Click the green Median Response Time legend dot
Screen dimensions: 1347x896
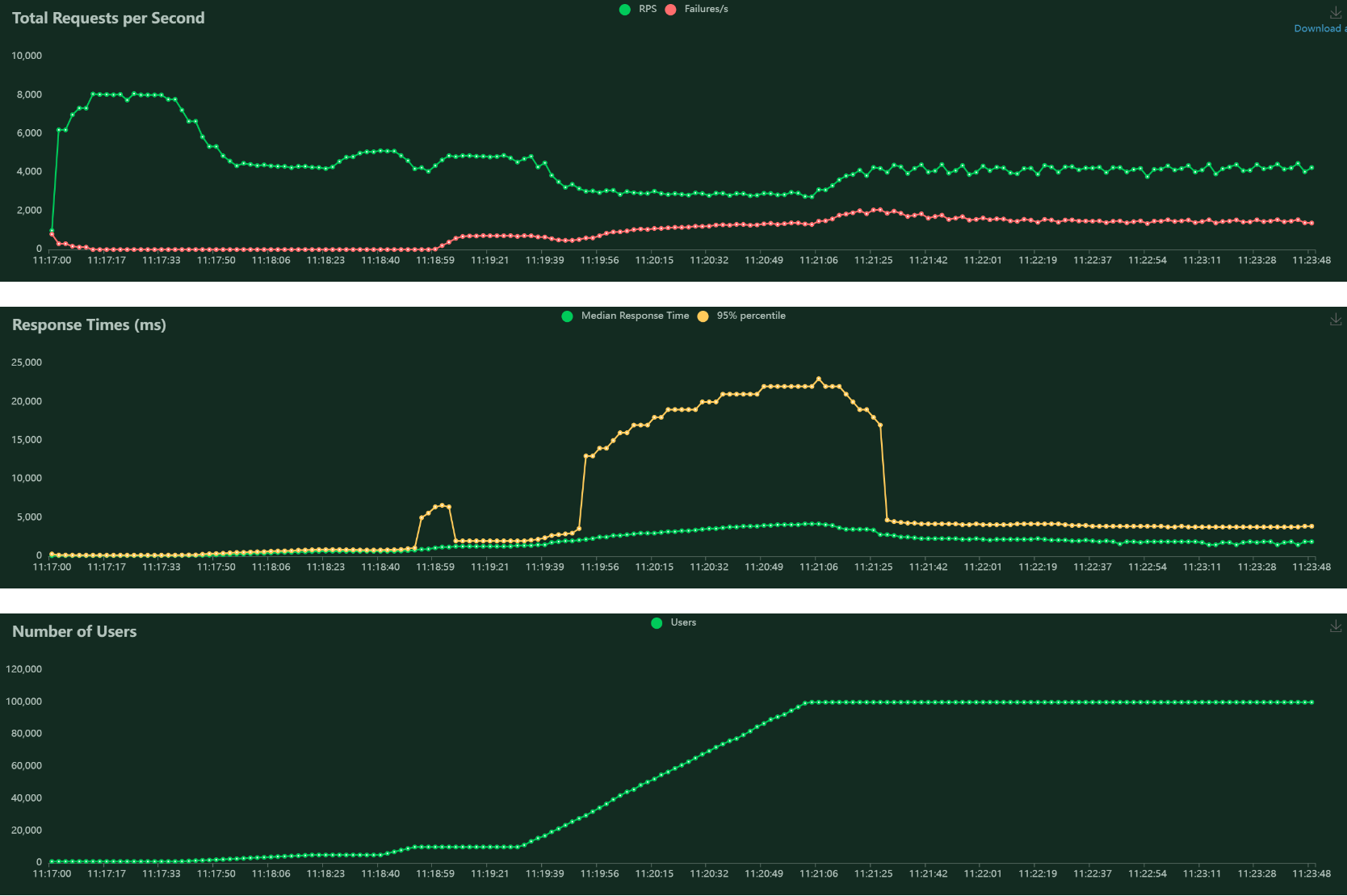(568, 316)
